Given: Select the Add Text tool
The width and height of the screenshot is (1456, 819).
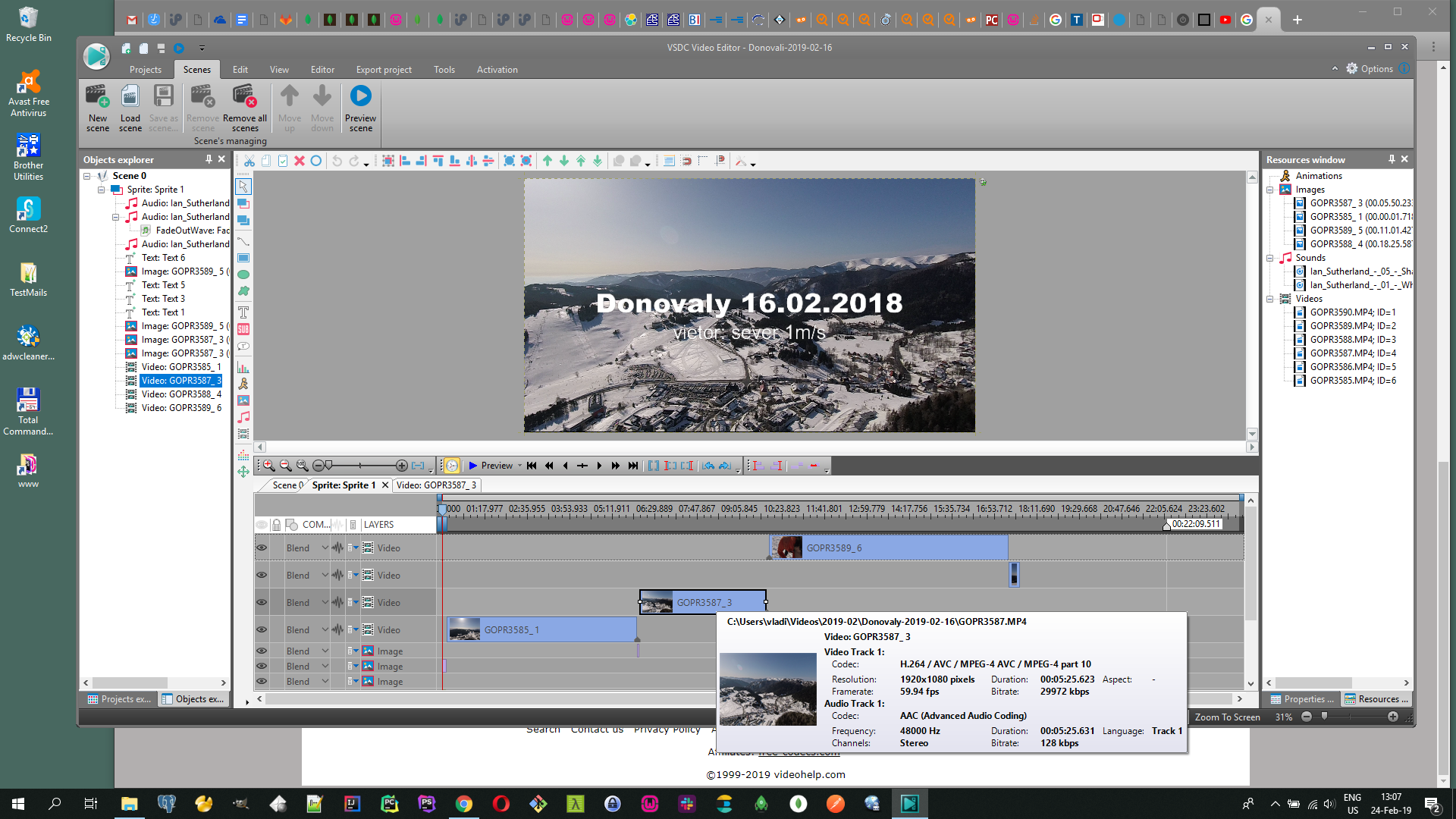Looking at the screenshot, I should (243, 312).
